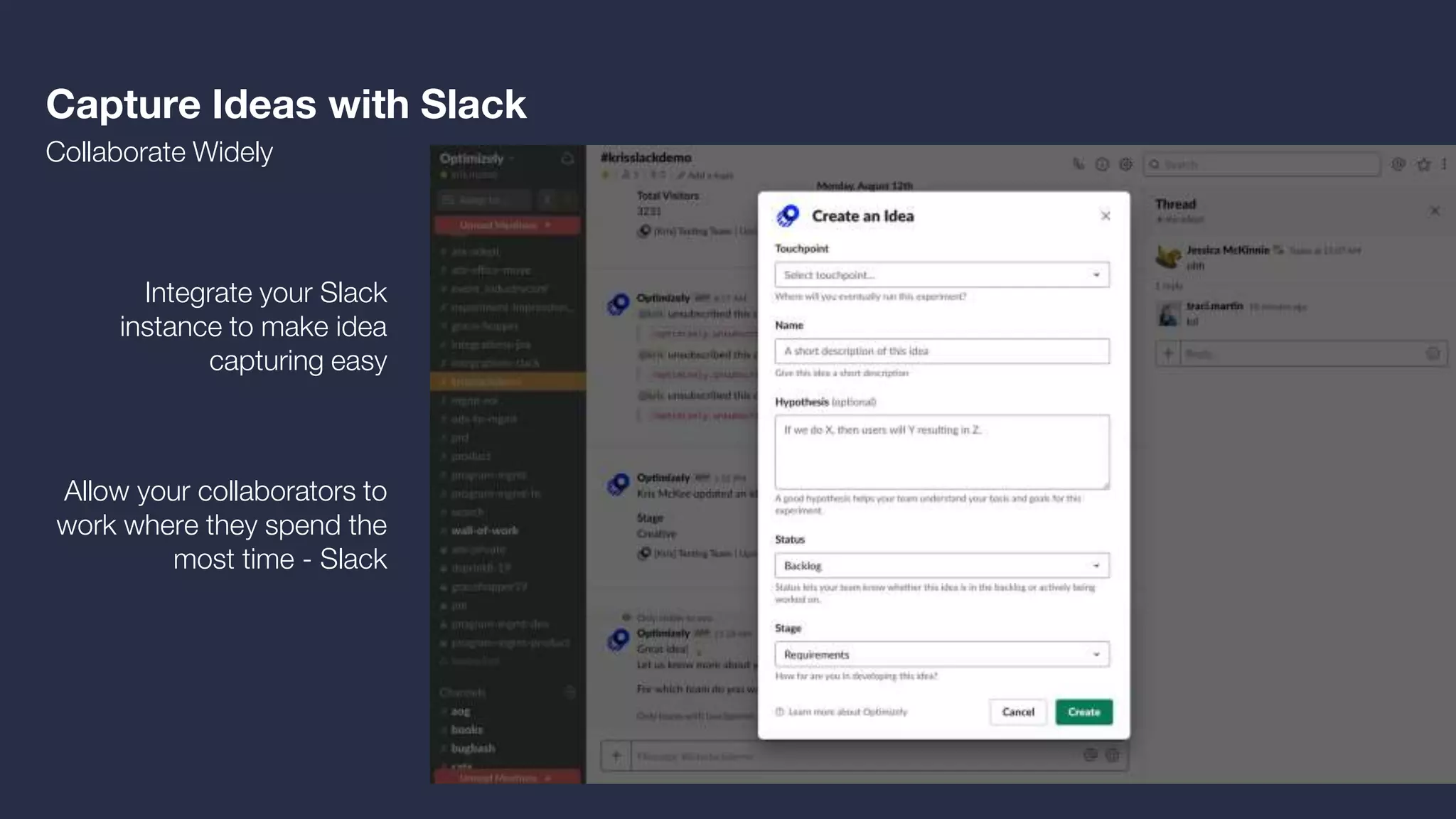Click the Stage Creative text in message
This screenshot has height=819, width=1456.
[657, 526]
